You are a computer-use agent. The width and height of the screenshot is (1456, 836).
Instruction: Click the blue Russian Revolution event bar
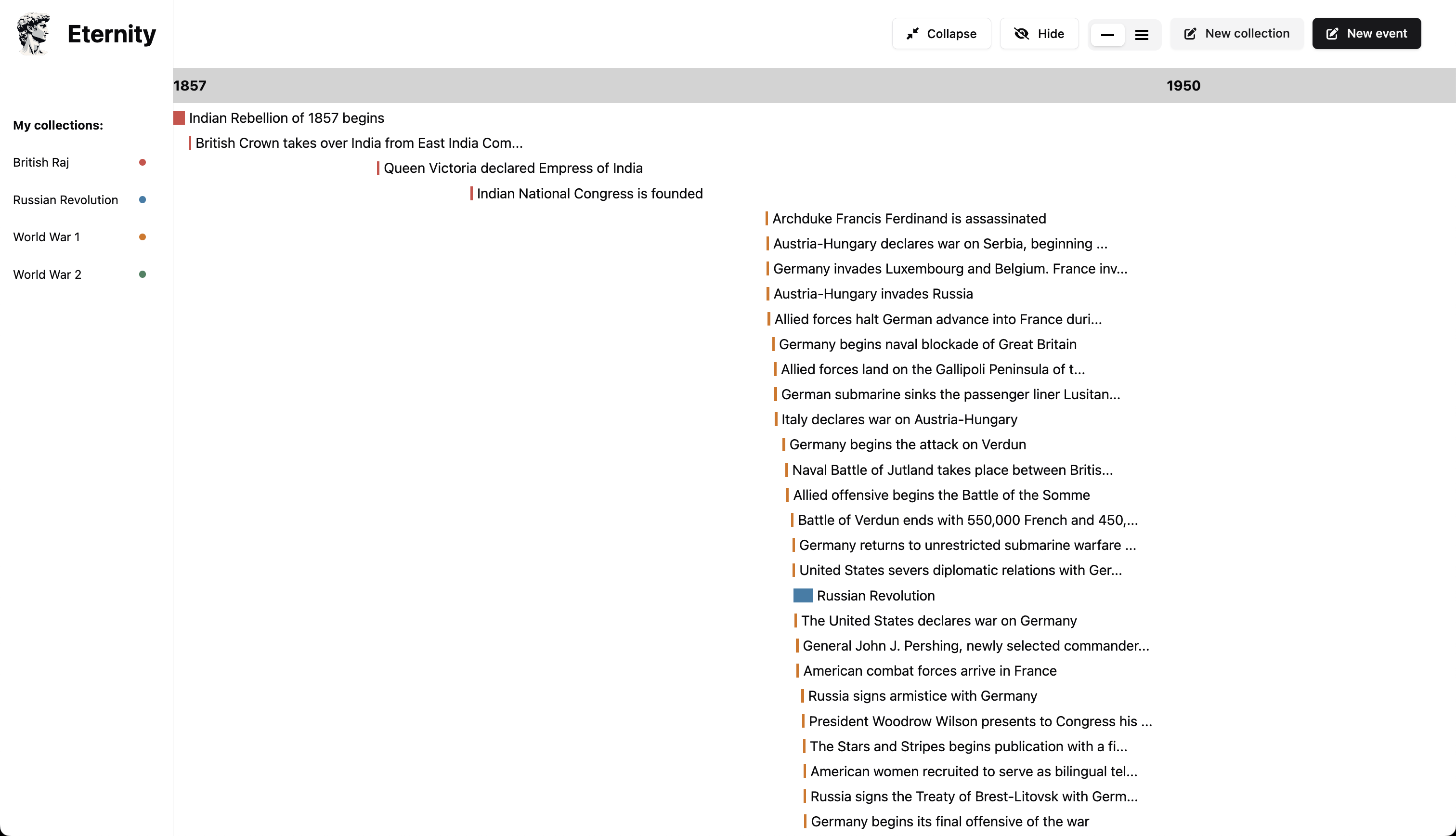tap(802, 595)
